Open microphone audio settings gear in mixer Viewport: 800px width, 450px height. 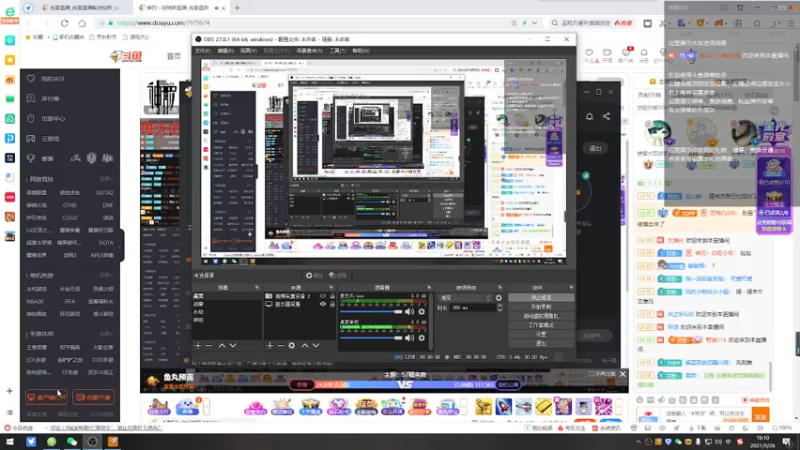point(421,312)
